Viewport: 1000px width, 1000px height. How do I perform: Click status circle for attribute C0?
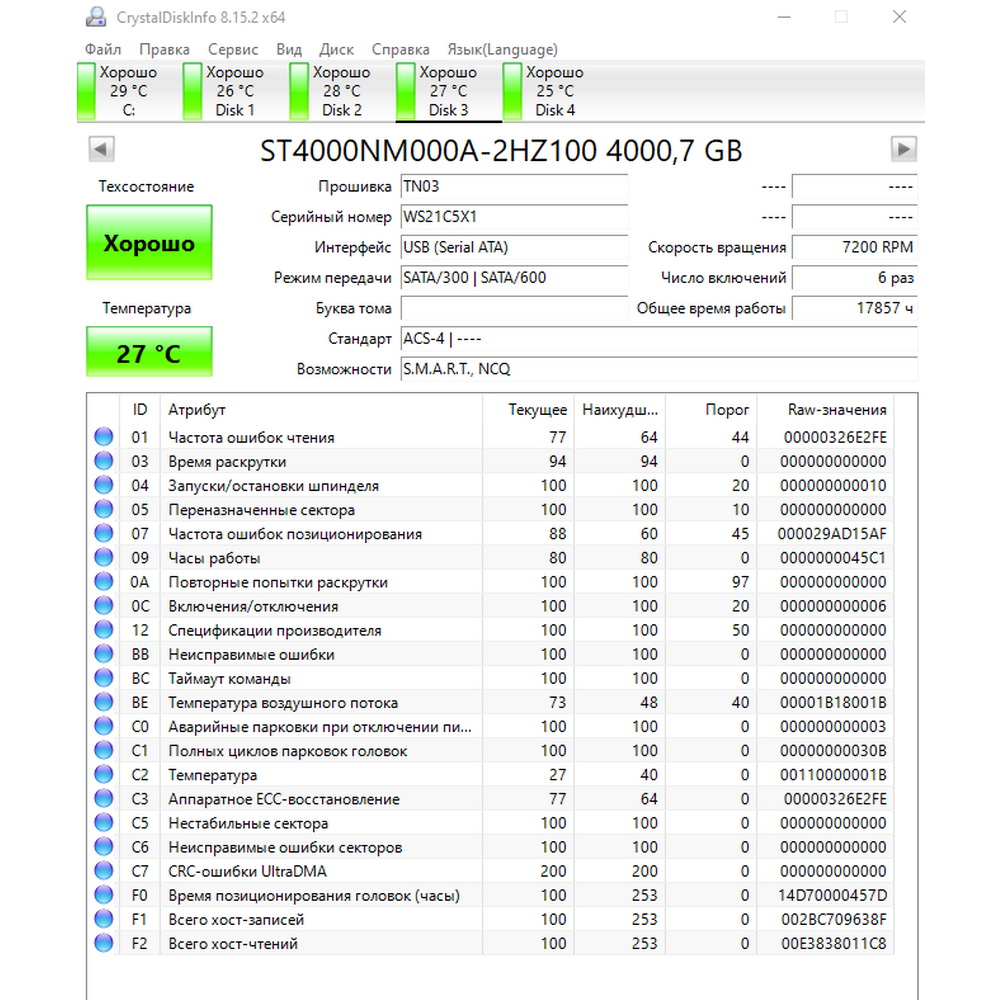pos(103,726)
